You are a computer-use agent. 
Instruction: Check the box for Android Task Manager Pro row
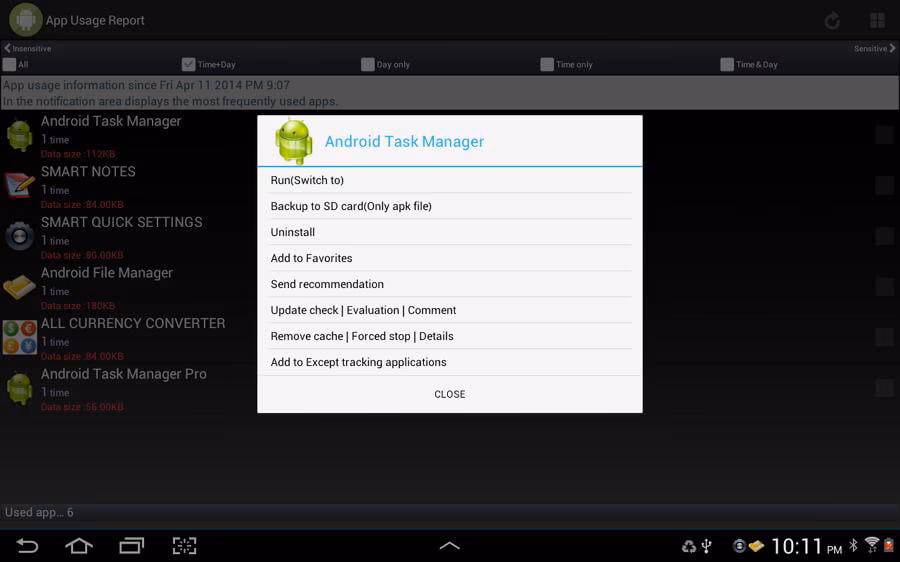pos(885,387)
